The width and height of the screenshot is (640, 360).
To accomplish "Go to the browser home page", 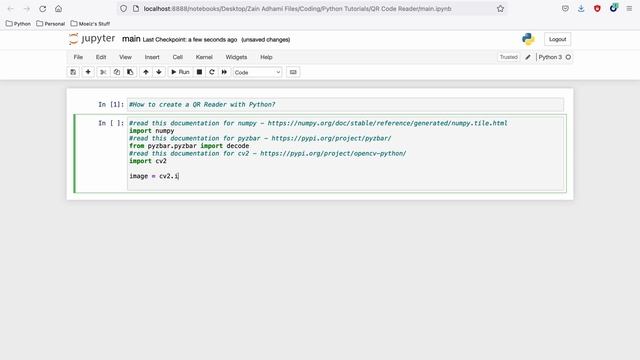I will click(58, 9).
